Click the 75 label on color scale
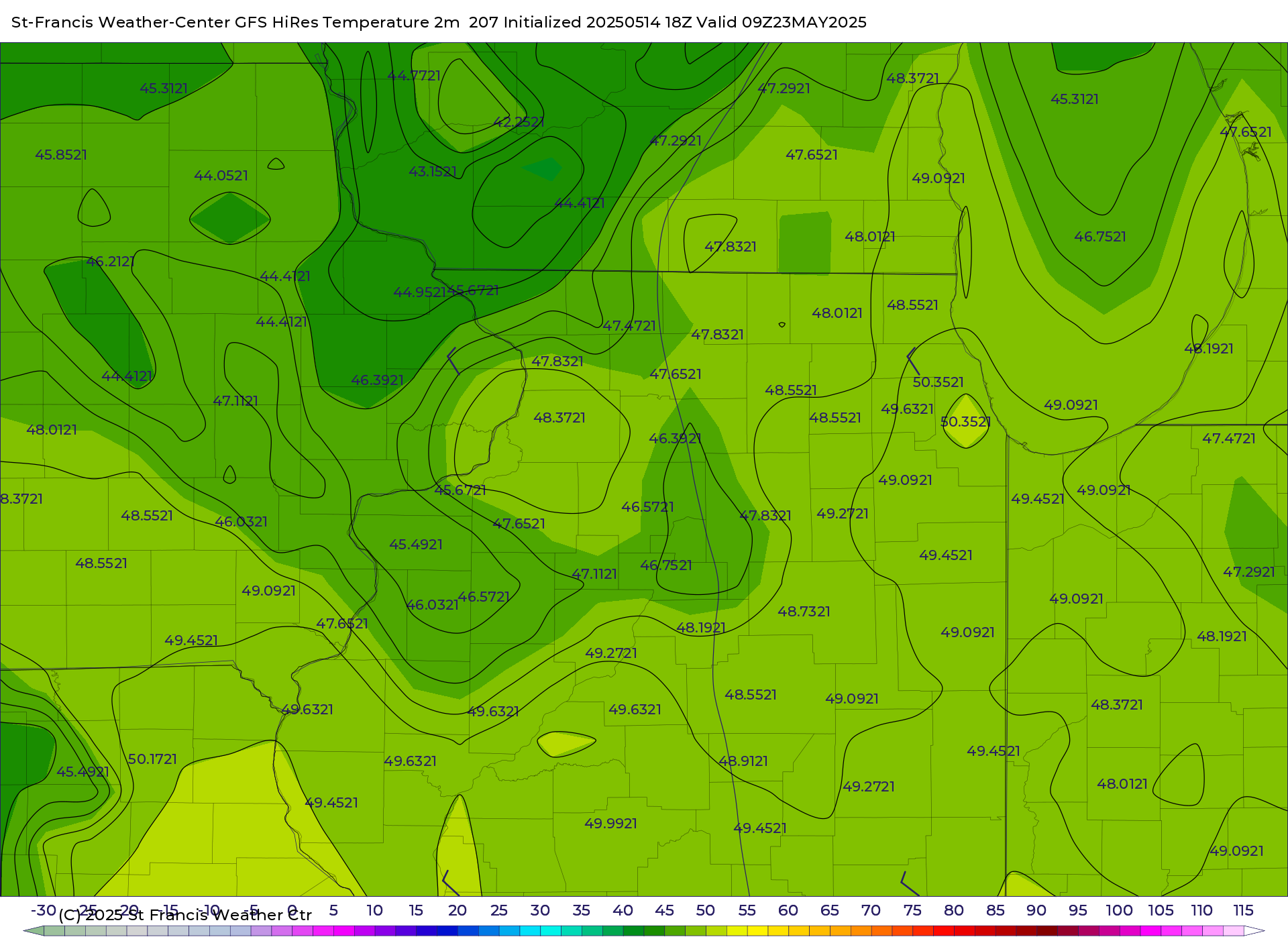Image resolution: width=1288 pixels, height=939 pixels. pyautogui.click(x=912, y=911)
